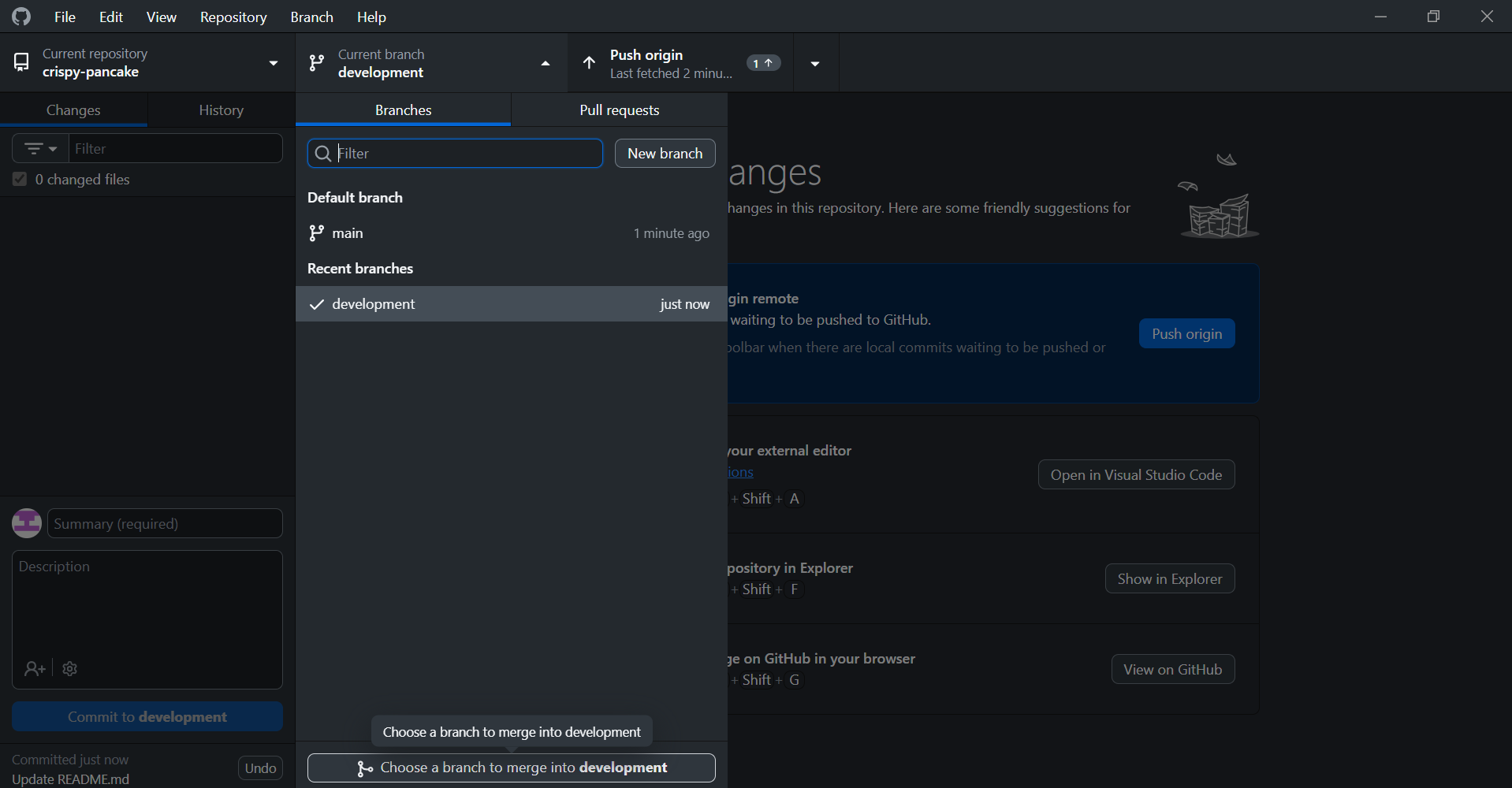Click the commit Description box
Image resolution: width=1512 pixels, height=788 pixels.
pos(147,619)
